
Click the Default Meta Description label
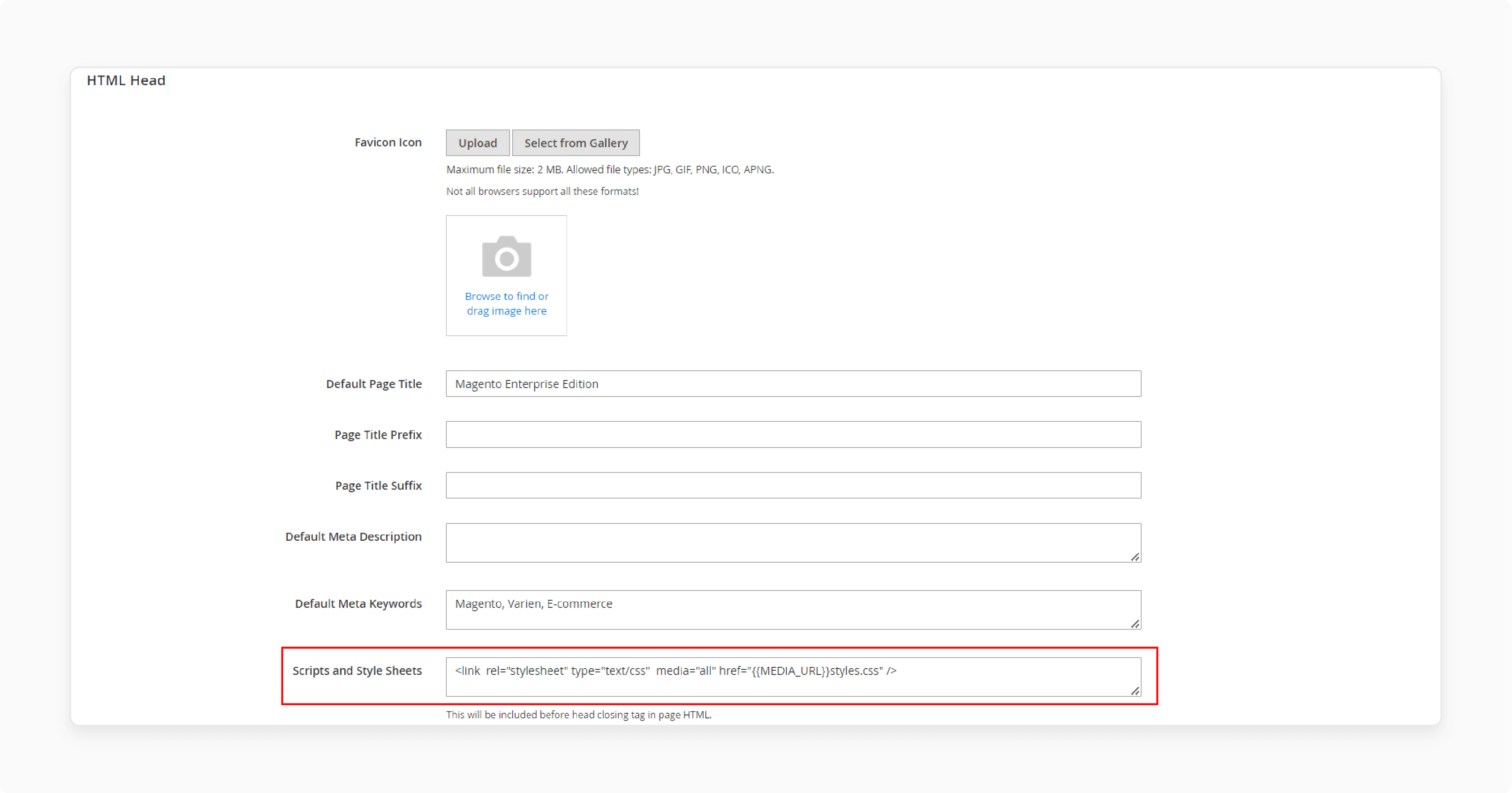[354, 537]
